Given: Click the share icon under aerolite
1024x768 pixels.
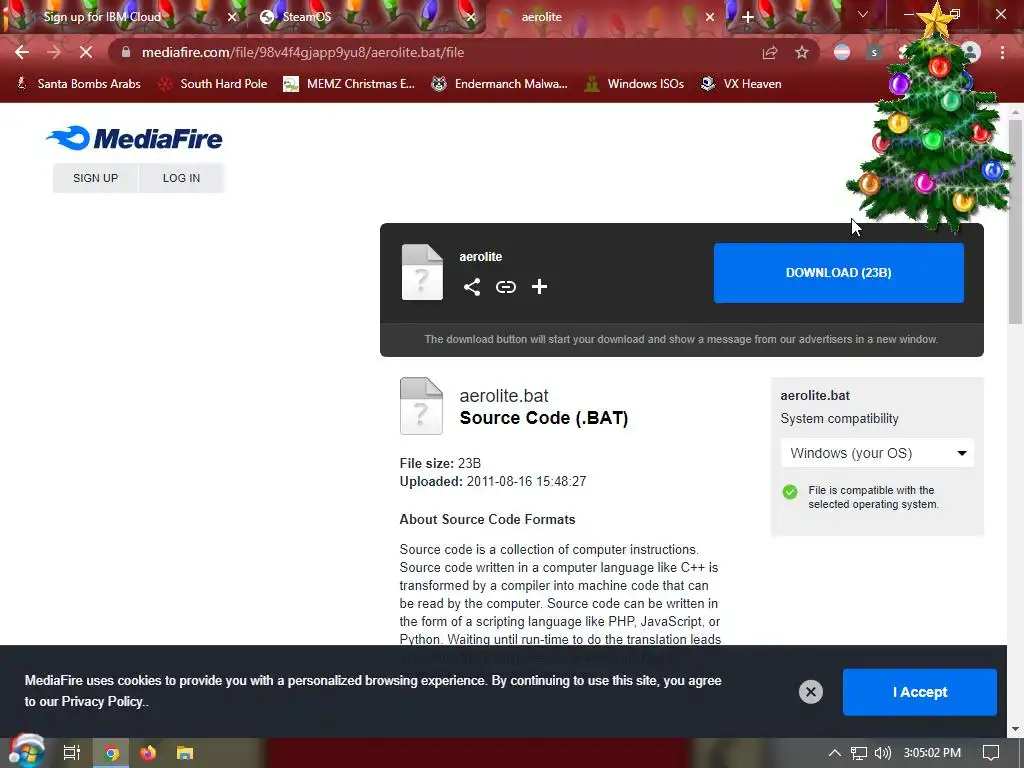Looking at the screenshot, I should coord(472,287).
